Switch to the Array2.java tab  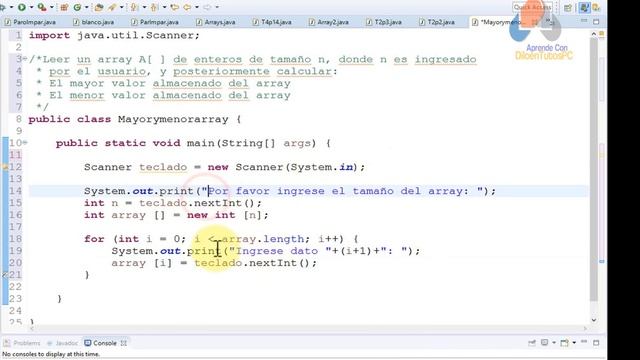[x=329, y=22]
